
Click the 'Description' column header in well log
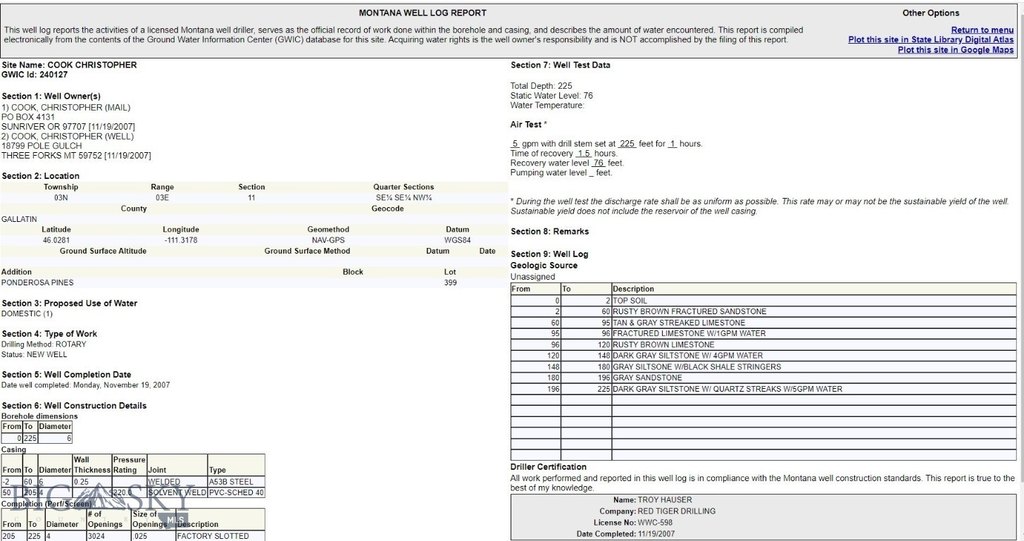point(632,289)
